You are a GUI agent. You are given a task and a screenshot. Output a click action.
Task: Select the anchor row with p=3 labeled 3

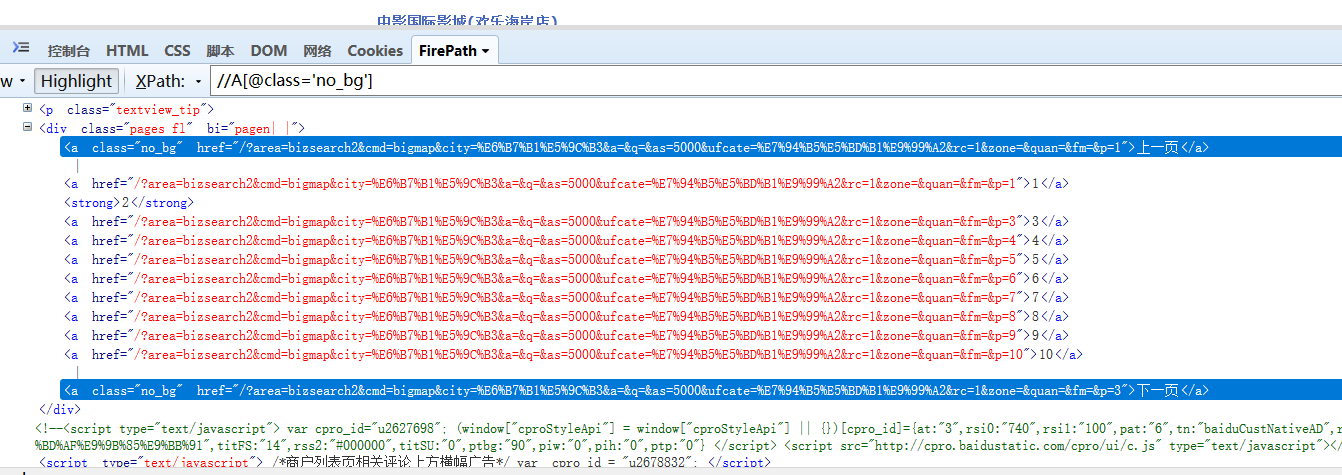click(x=566, y=221)
